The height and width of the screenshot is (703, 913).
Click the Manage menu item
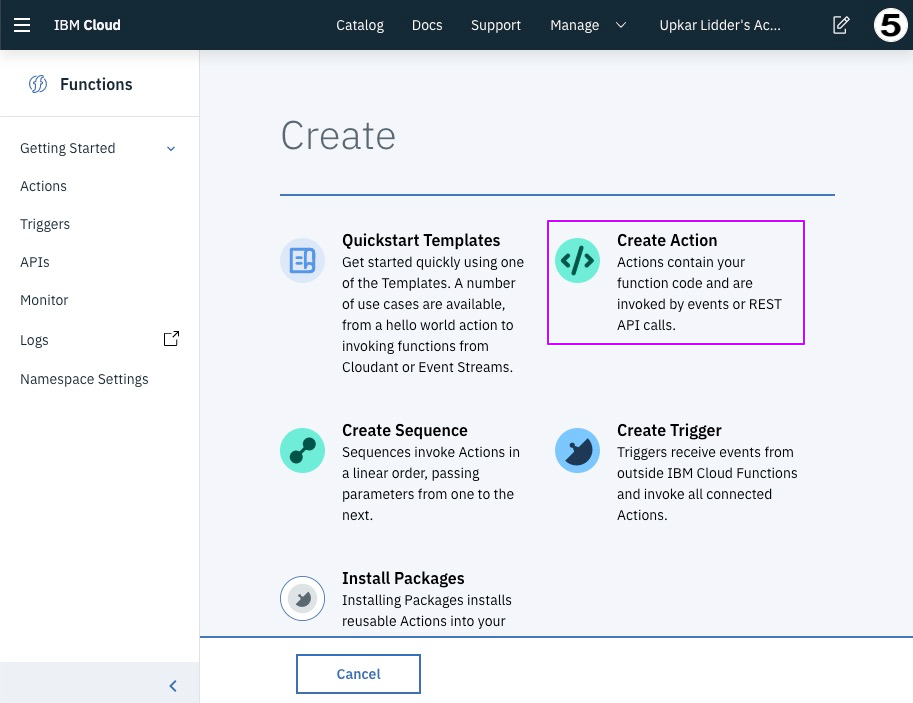pyautogui.click(x=575, y=25)
